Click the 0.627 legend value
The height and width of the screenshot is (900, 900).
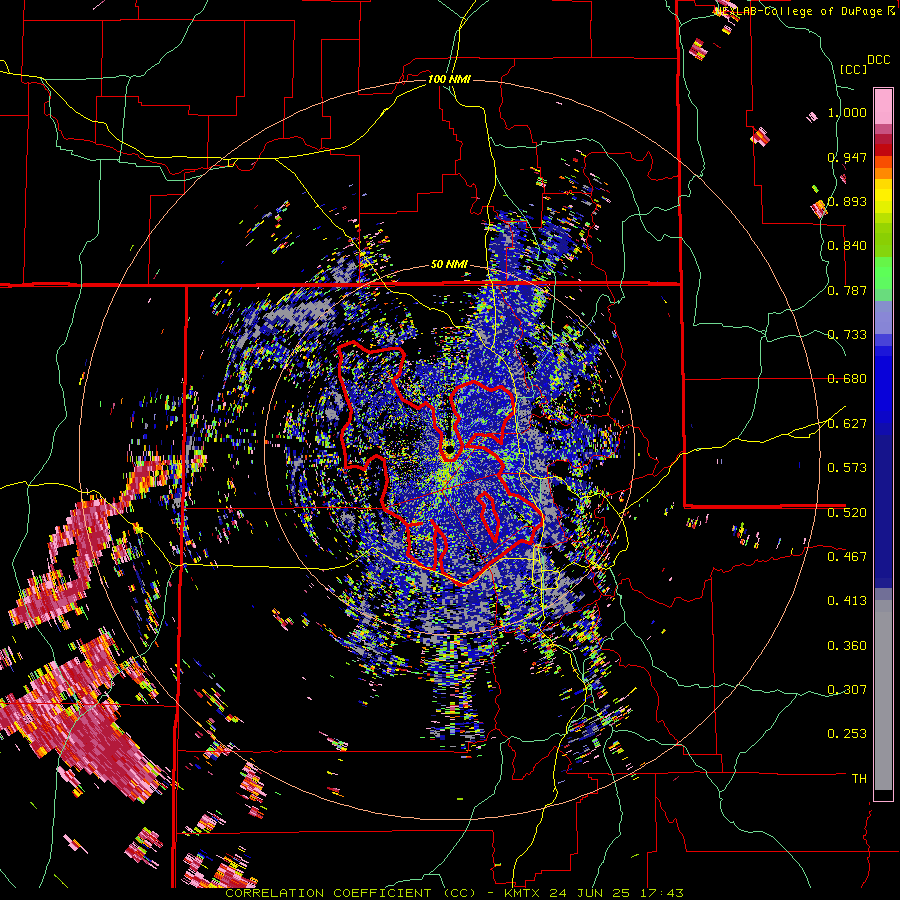(847, 424)
